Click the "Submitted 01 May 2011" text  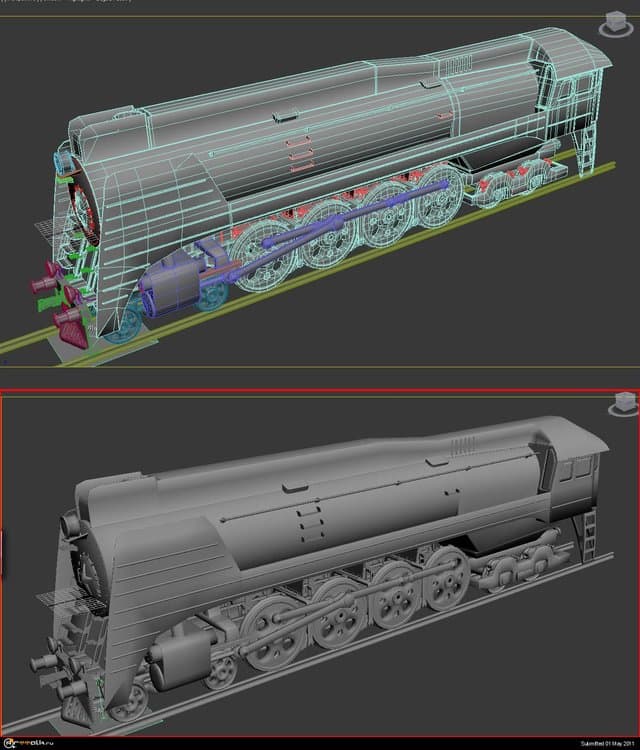[606, 743]
